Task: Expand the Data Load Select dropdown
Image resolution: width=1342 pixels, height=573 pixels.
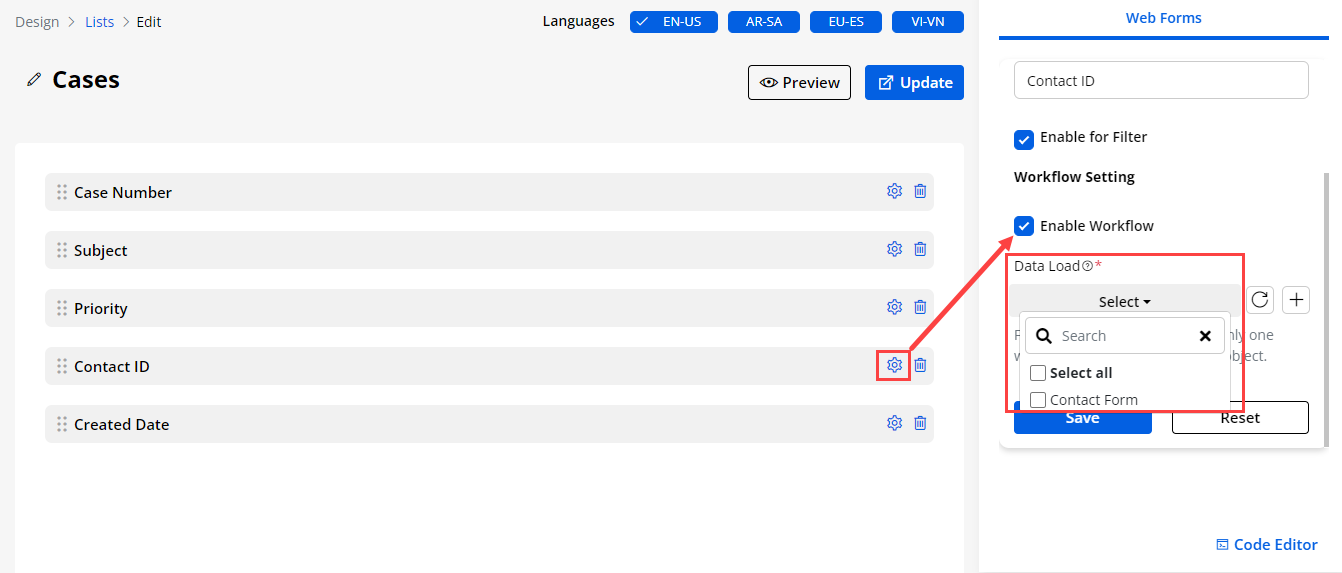Action: click(x=1124, y=301)
